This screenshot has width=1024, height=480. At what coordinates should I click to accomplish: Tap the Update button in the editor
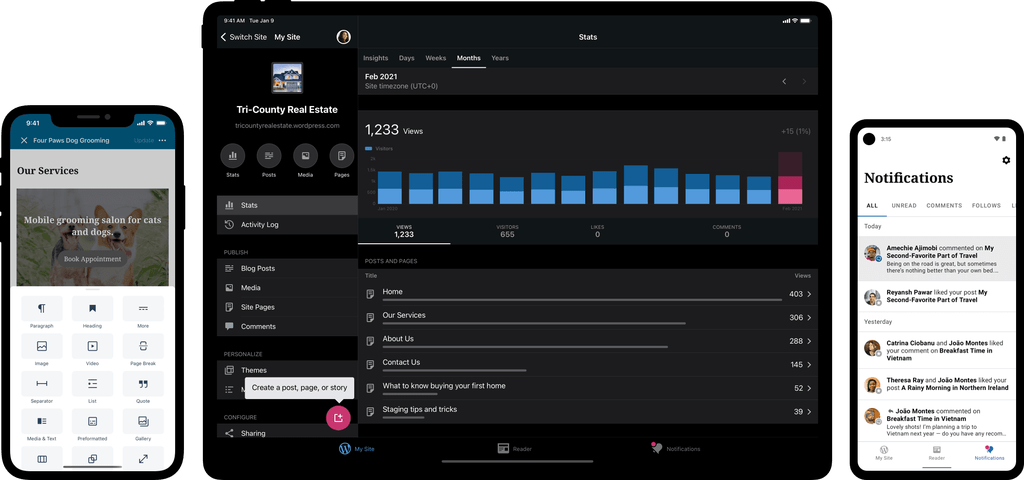(144, 140)
